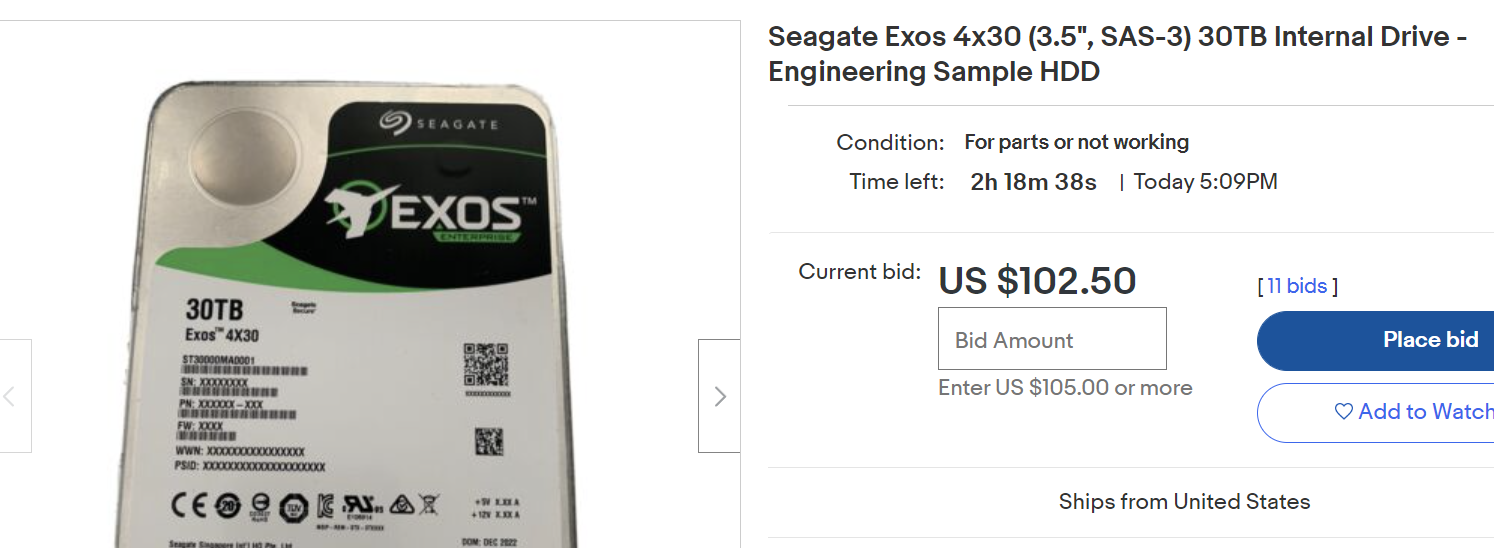The image size is (1494, 548).
Task: Click the Today 5:09PM end time
Action: 1205,182
